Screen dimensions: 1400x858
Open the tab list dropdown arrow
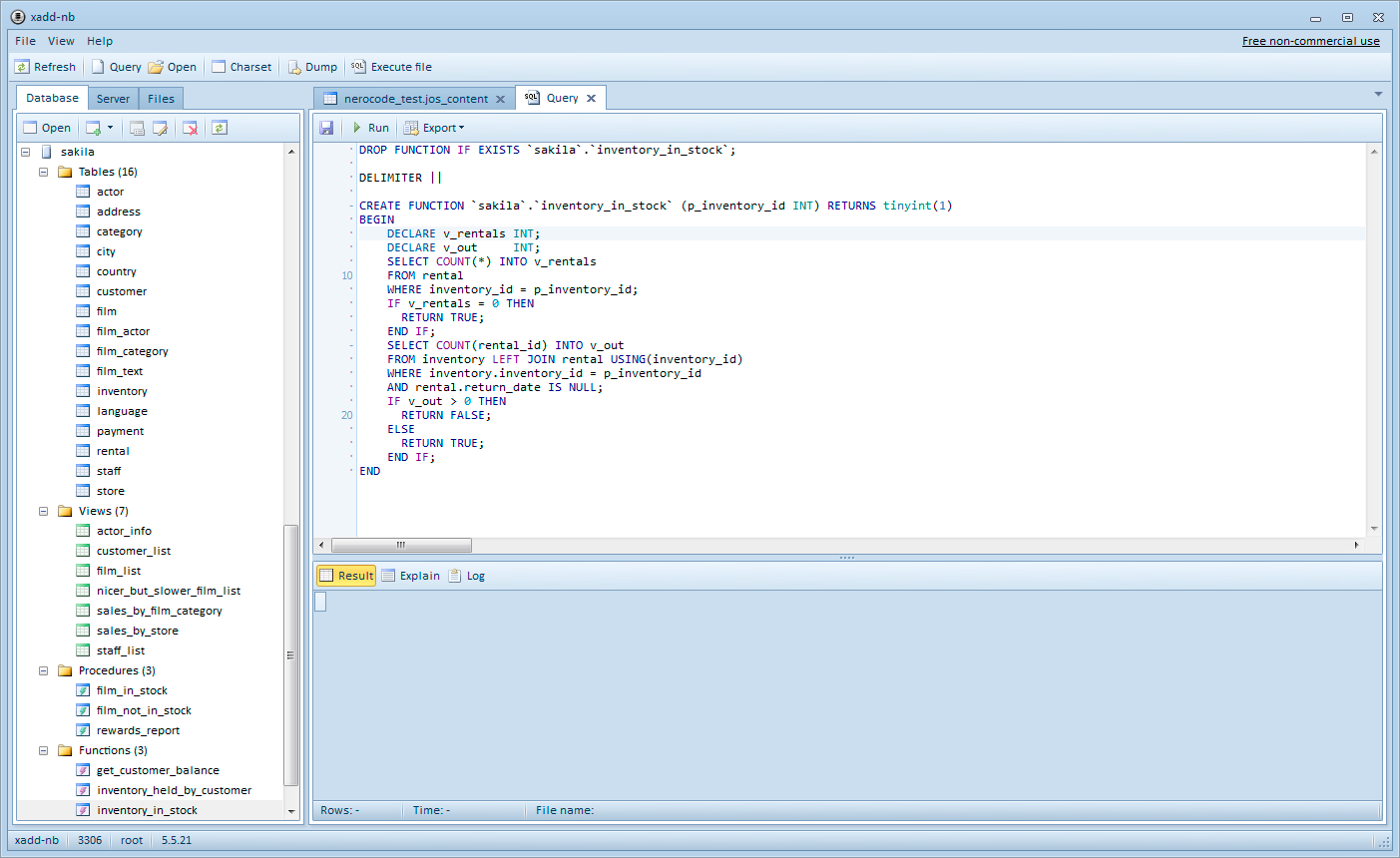[x=1378, y=95]
